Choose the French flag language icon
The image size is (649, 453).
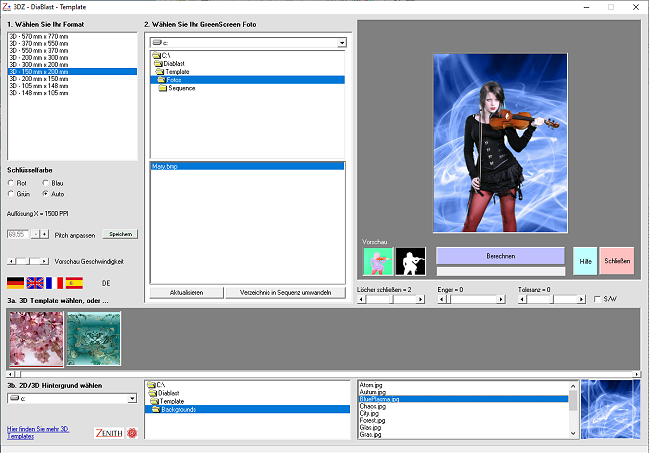point(54,283)
